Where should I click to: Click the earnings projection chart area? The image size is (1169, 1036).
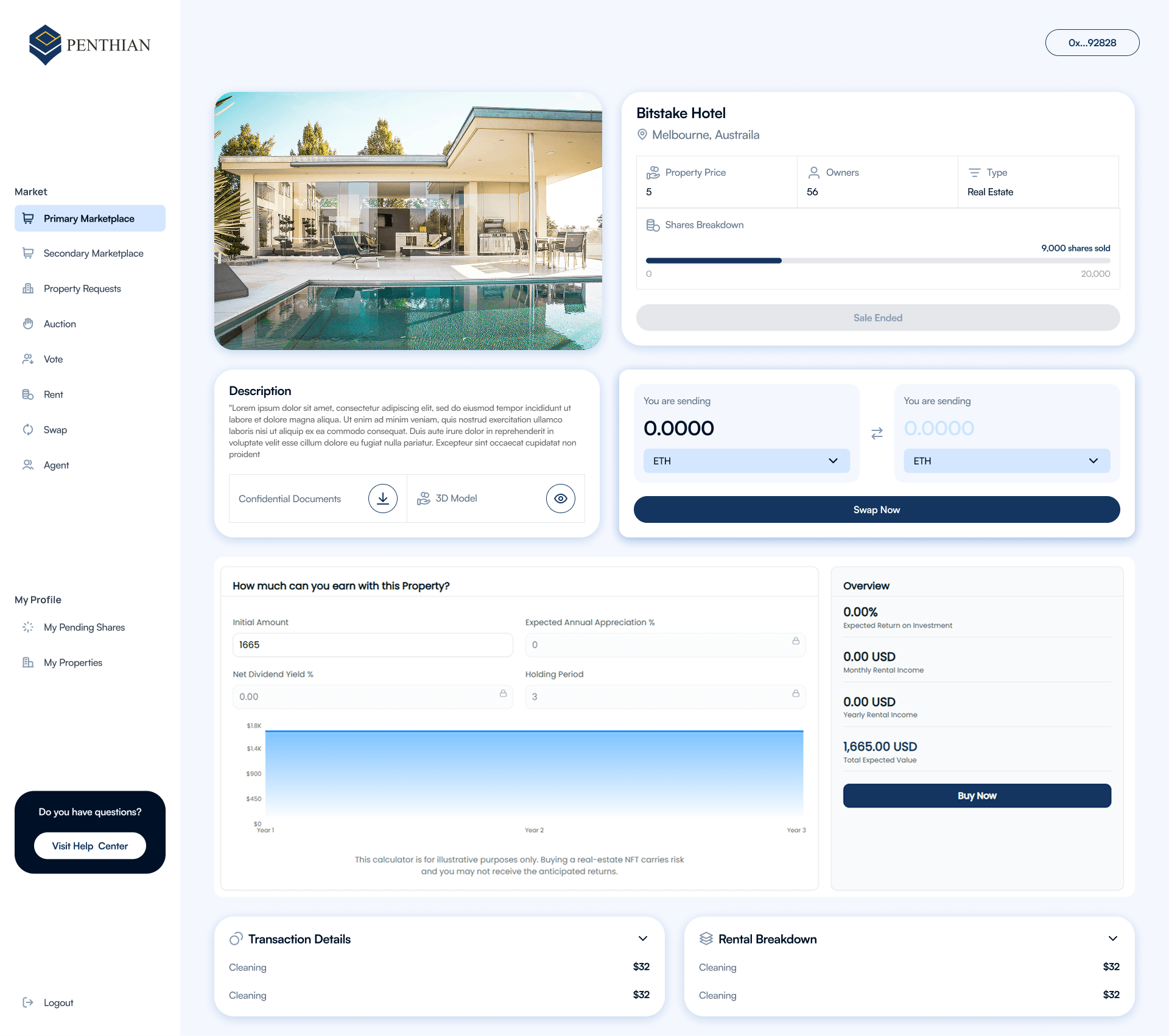[x=534, y=774]
